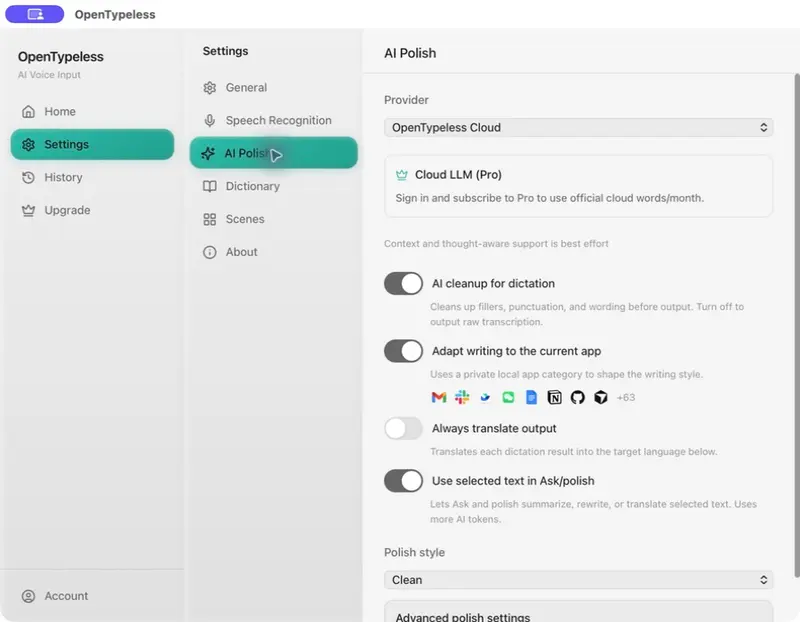Click the History clock icon
The width and height of the screenshot is (800, 622).
29,177
